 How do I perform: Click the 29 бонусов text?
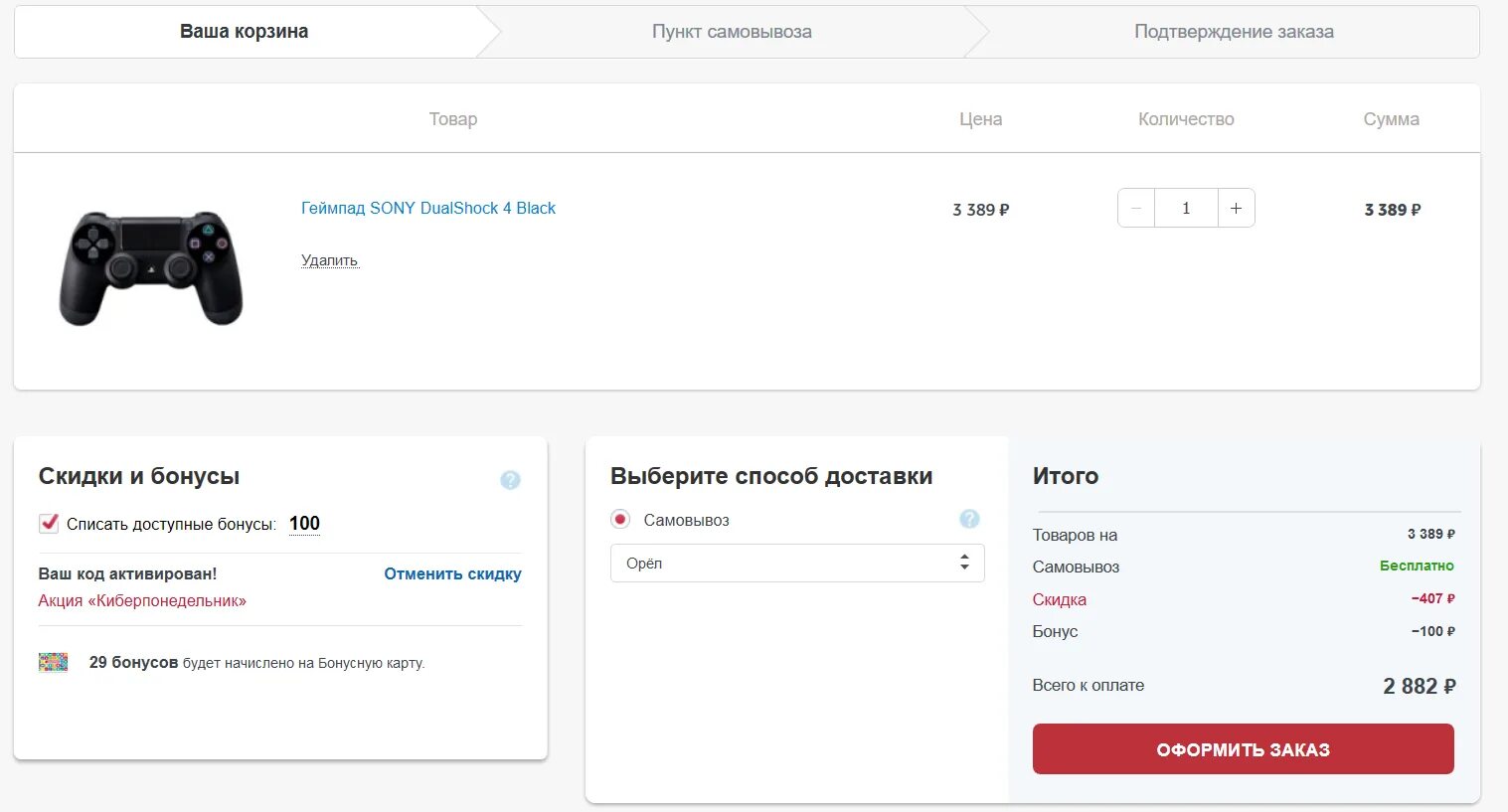[133, 662]
